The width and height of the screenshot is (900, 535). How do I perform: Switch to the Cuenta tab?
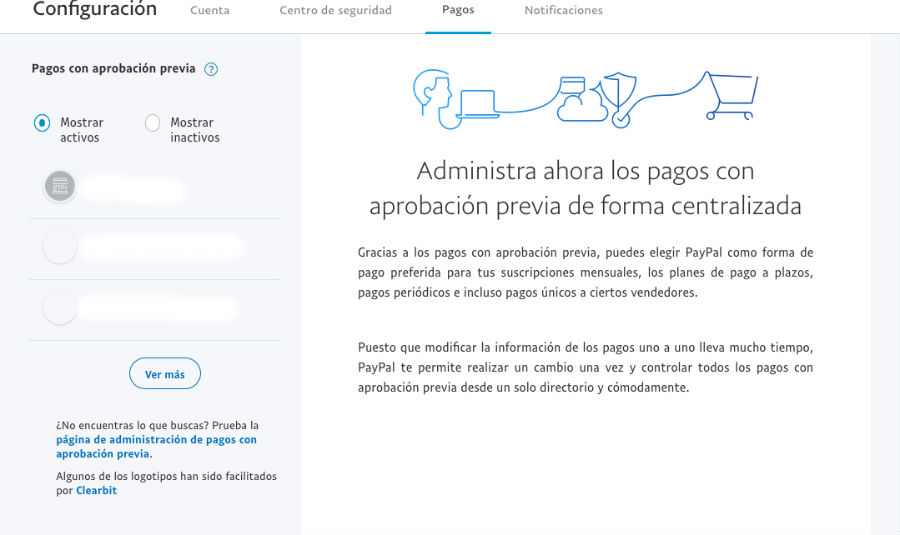[209, 11]
